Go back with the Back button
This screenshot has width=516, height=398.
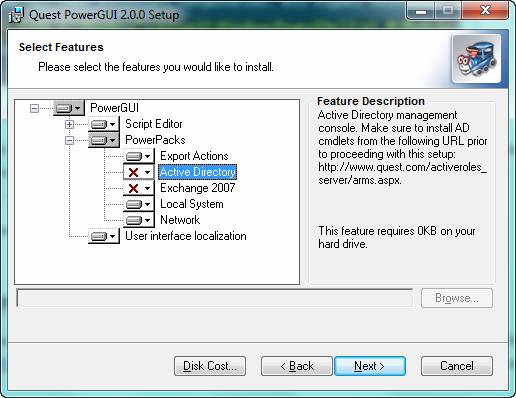(297, 366)
